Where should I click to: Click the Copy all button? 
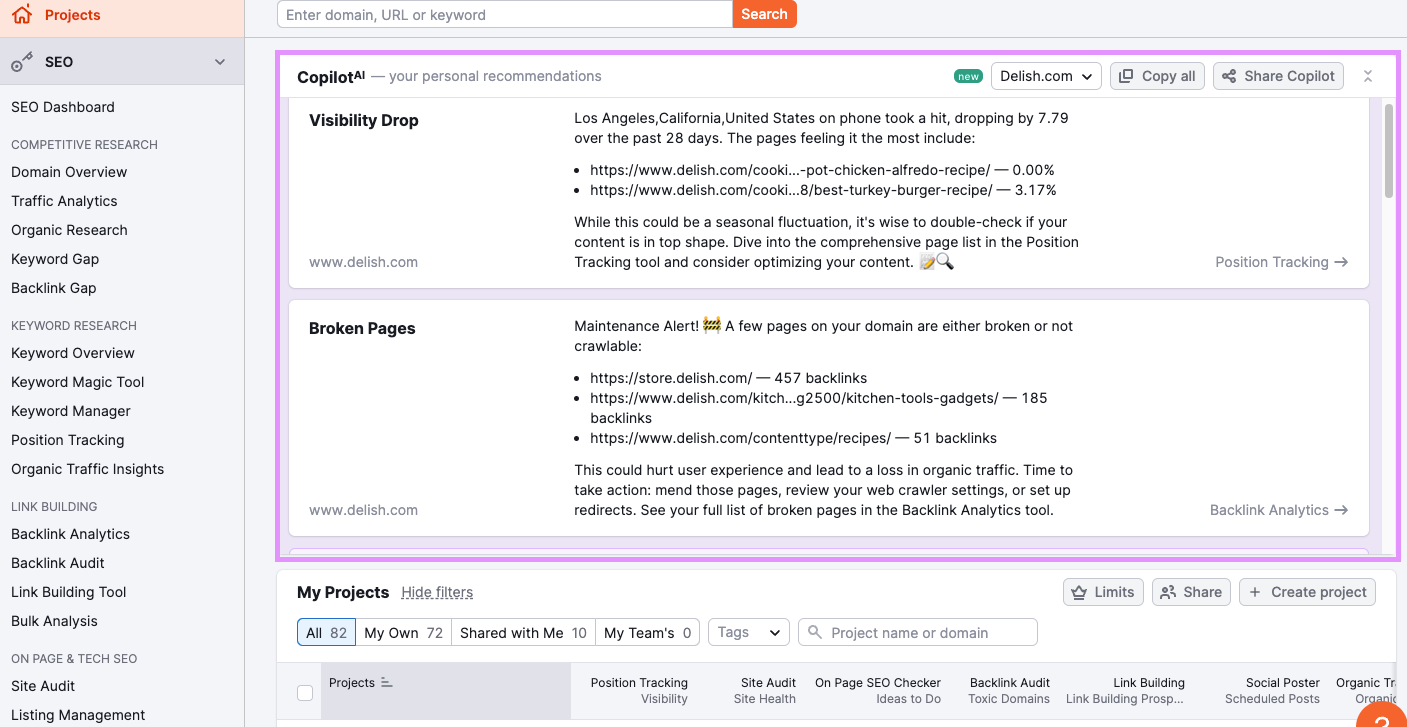[1156, 76]
